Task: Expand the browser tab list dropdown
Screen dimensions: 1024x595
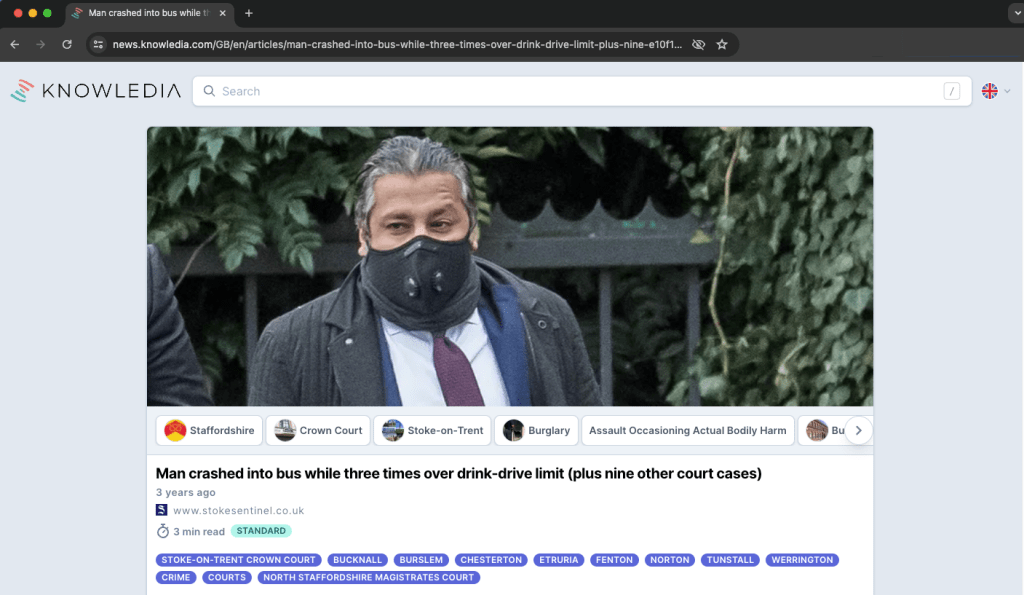Action: (1015, 13)
